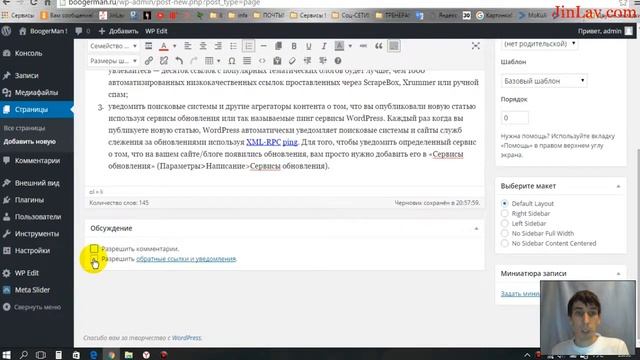Click the presenter webcam video thumbnail
640x360 pixels.
pyautogui.click(x=587, y=318)
